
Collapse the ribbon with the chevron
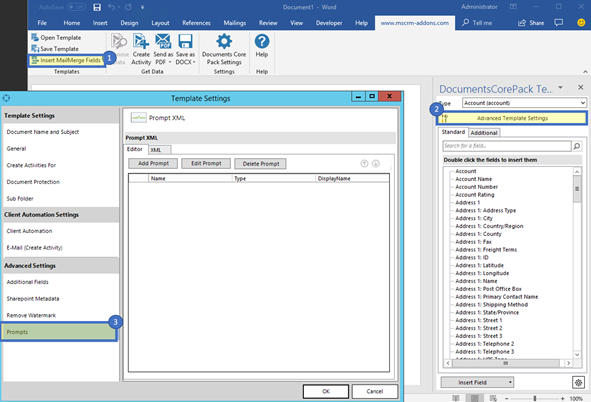pyautogui.click(x=585, y=72)
